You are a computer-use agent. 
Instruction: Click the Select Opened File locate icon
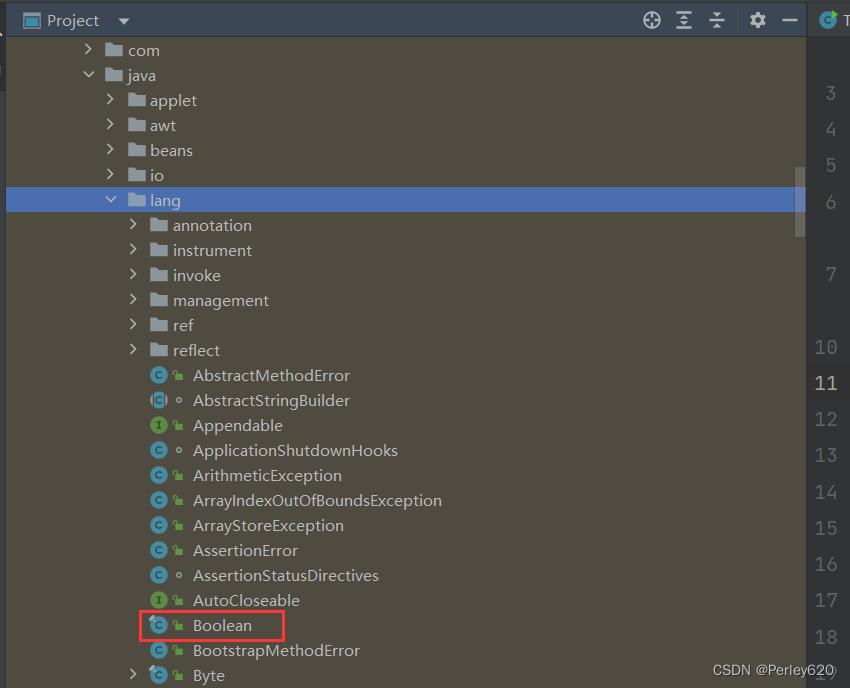click(x=652, y=21)
